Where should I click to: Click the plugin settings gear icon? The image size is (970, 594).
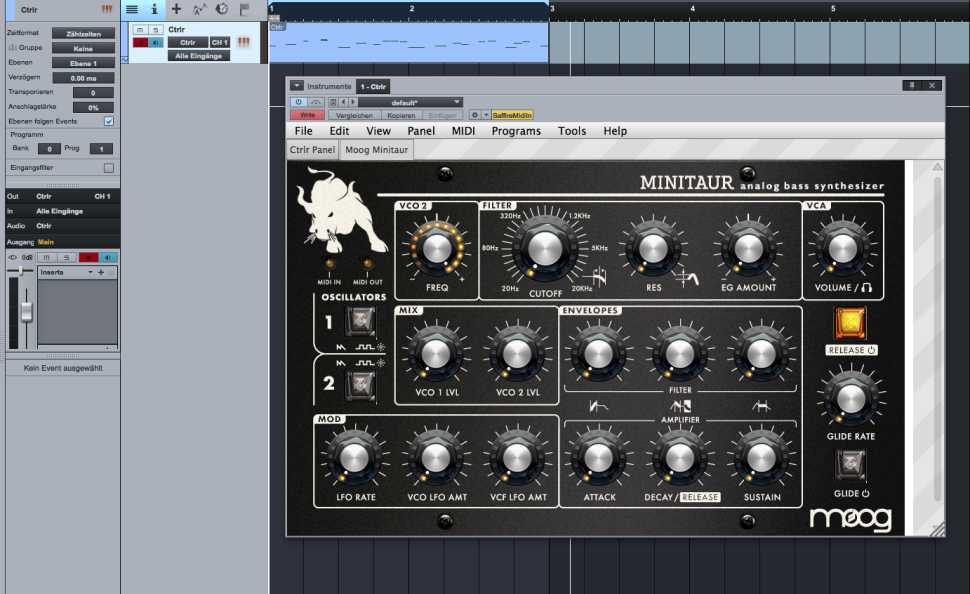(x=474, y=115)
